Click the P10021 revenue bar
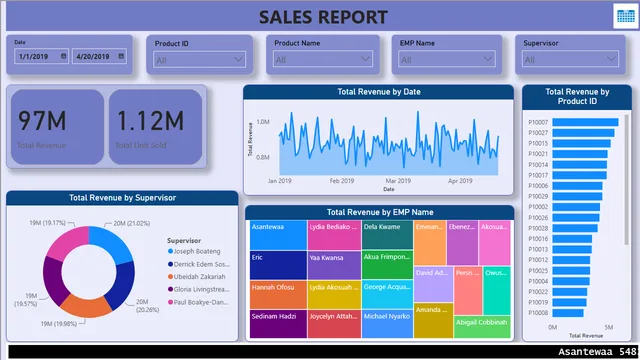 pos(580,154)
